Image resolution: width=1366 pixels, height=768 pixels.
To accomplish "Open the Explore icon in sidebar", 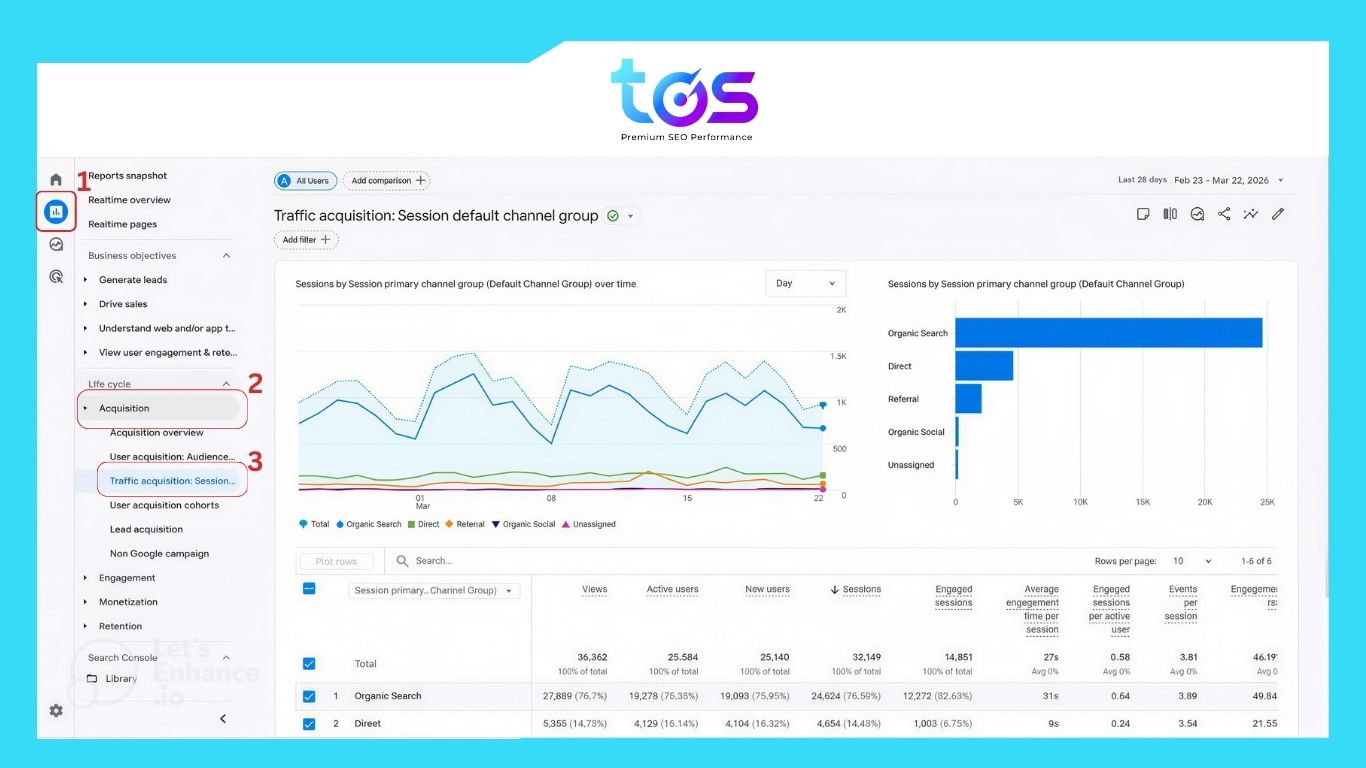I will (56, 244).
